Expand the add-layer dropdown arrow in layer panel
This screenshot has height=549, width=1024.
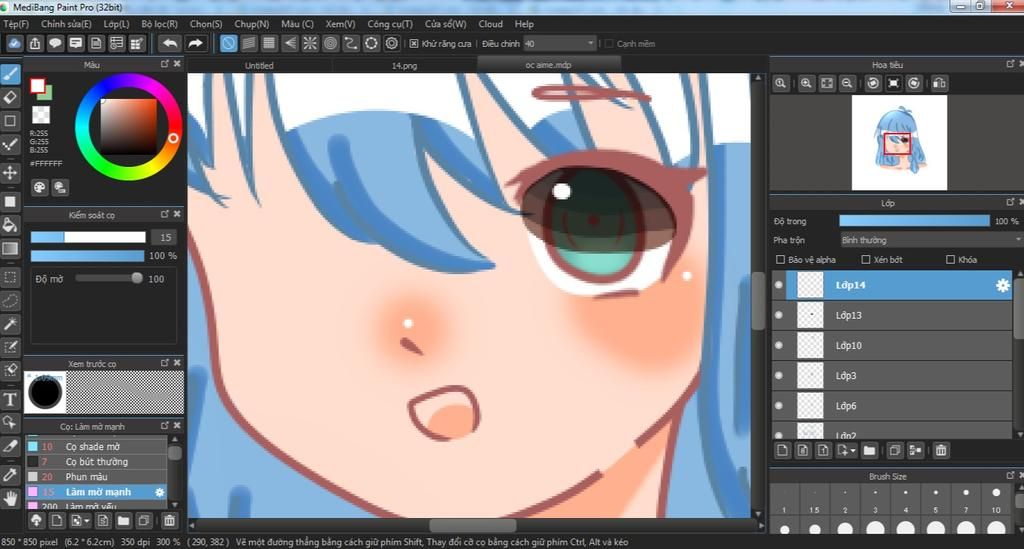pos(853,450)
